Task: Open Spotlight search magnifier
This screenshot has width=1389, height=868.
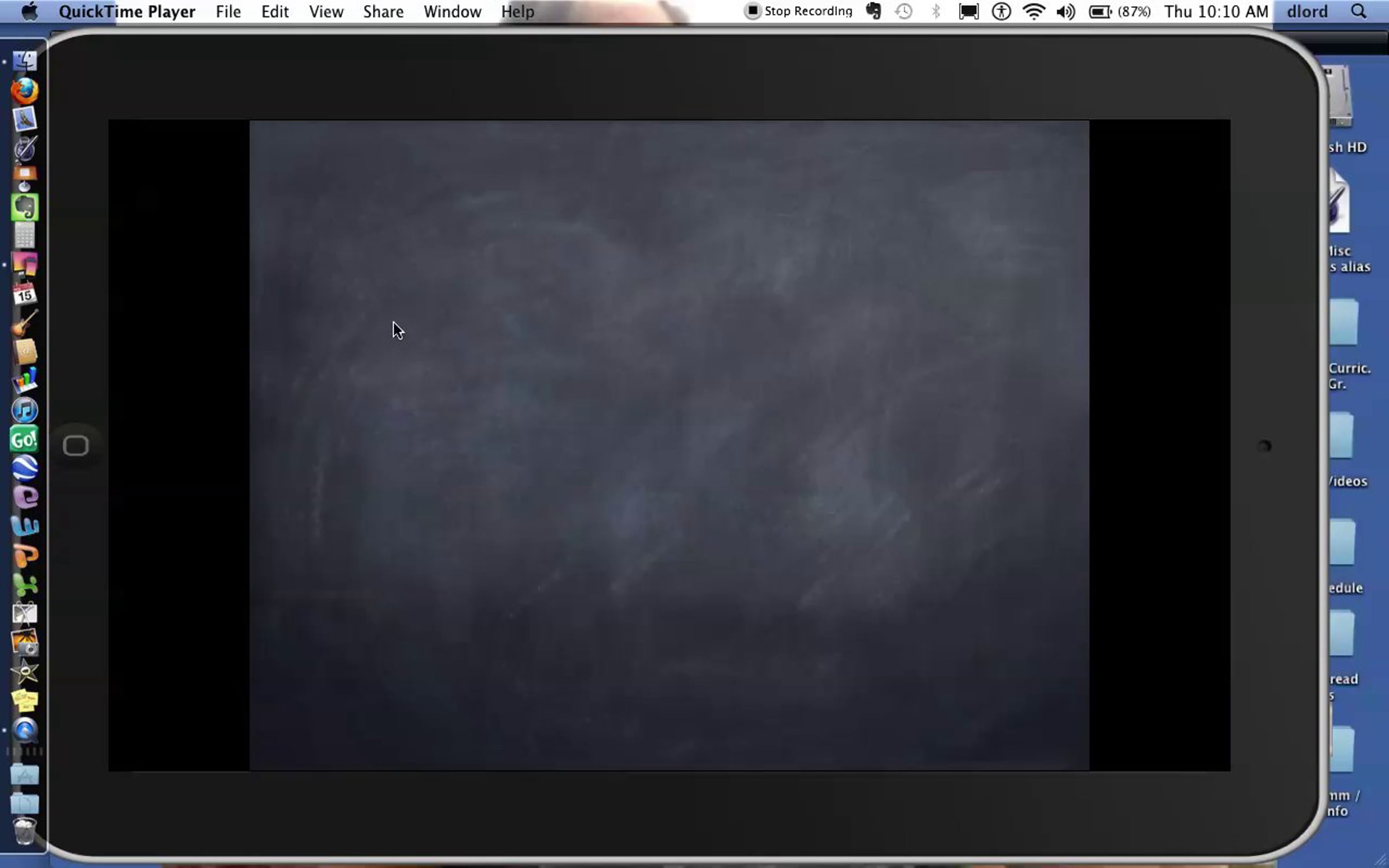Action: point(1358,12)
